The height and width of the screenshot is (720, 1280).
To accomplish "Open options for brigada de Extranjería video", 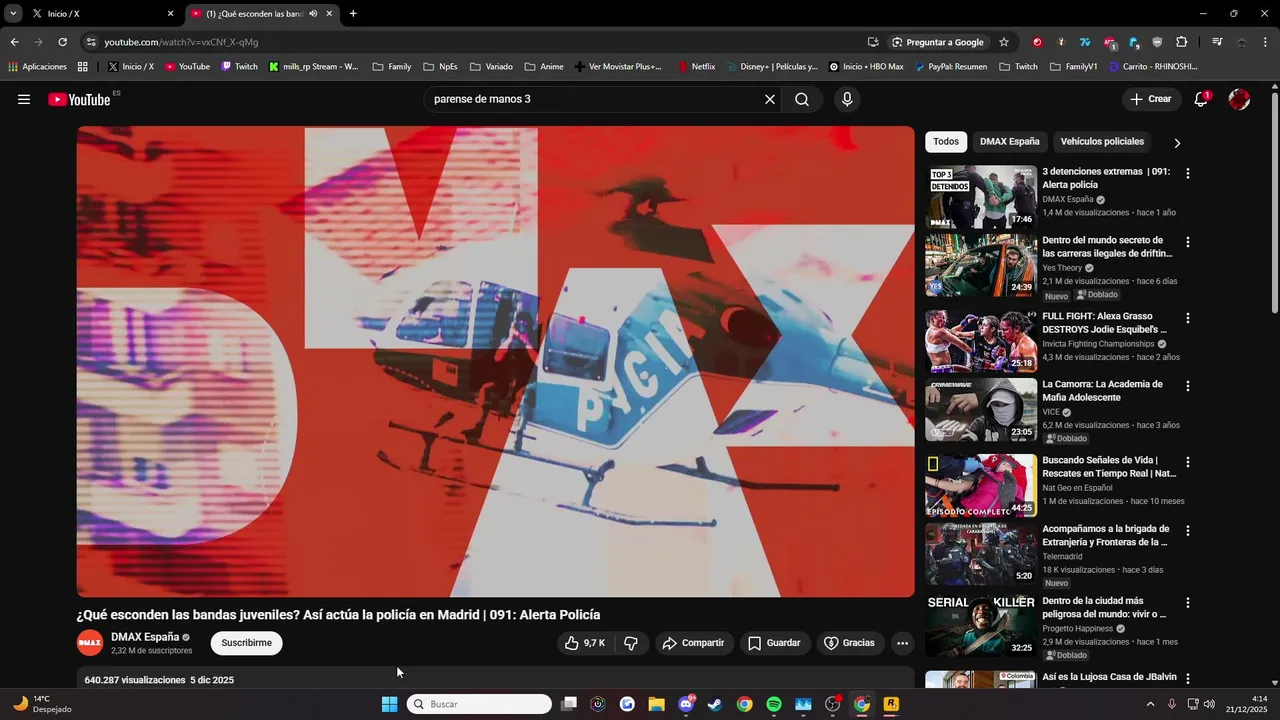I will tap(1188, 531).
